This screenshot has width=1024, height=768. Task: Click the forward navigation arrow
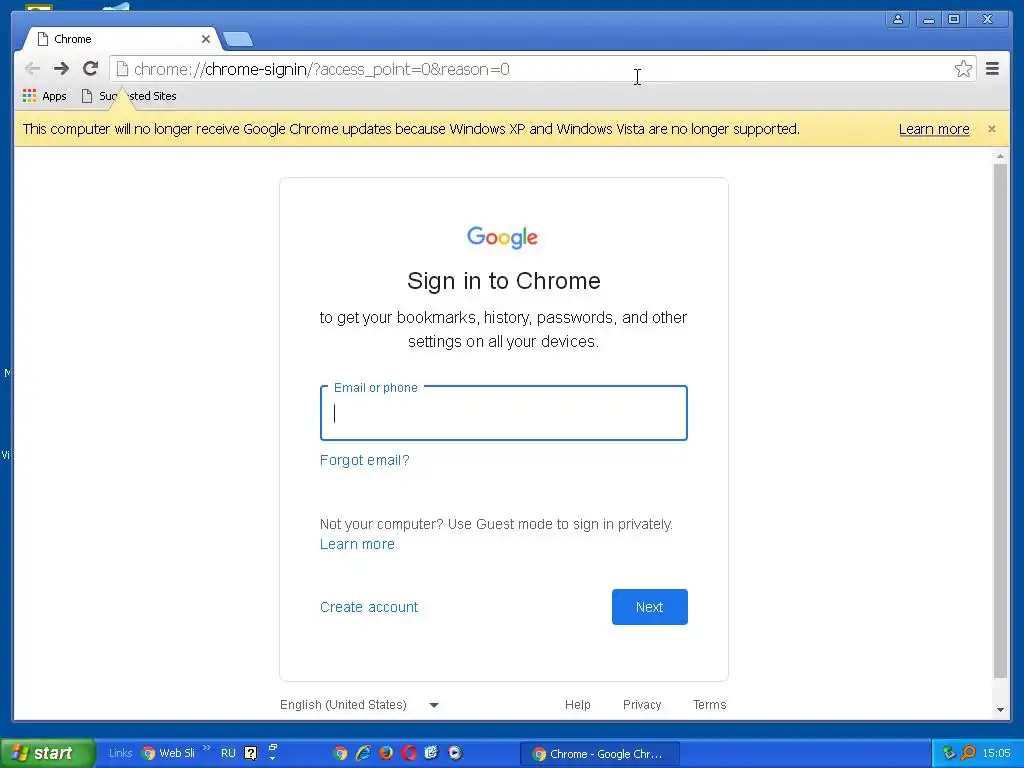point(61,69)
